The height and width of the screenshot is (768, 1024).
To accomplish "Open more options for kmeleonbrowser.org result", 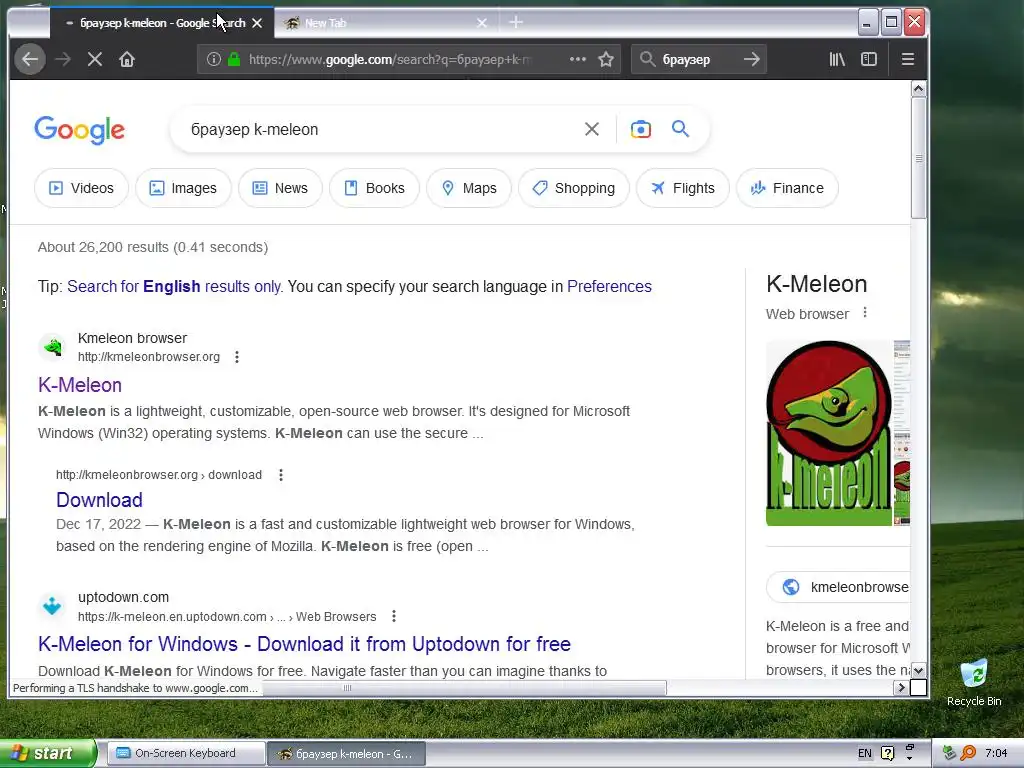I will [x=237, y=357].
